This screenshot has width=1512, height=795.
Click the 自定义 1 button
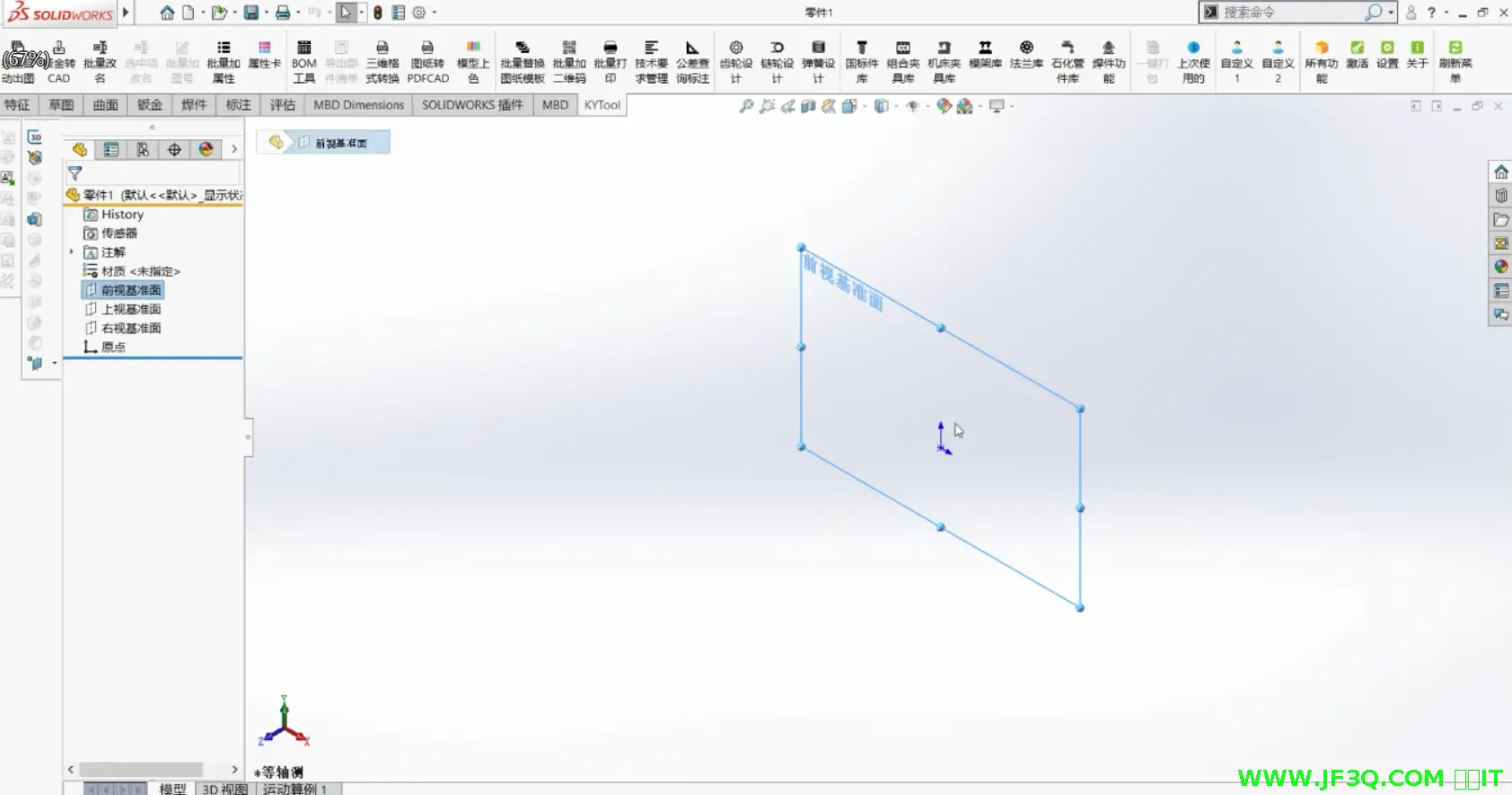(1236, 61)
